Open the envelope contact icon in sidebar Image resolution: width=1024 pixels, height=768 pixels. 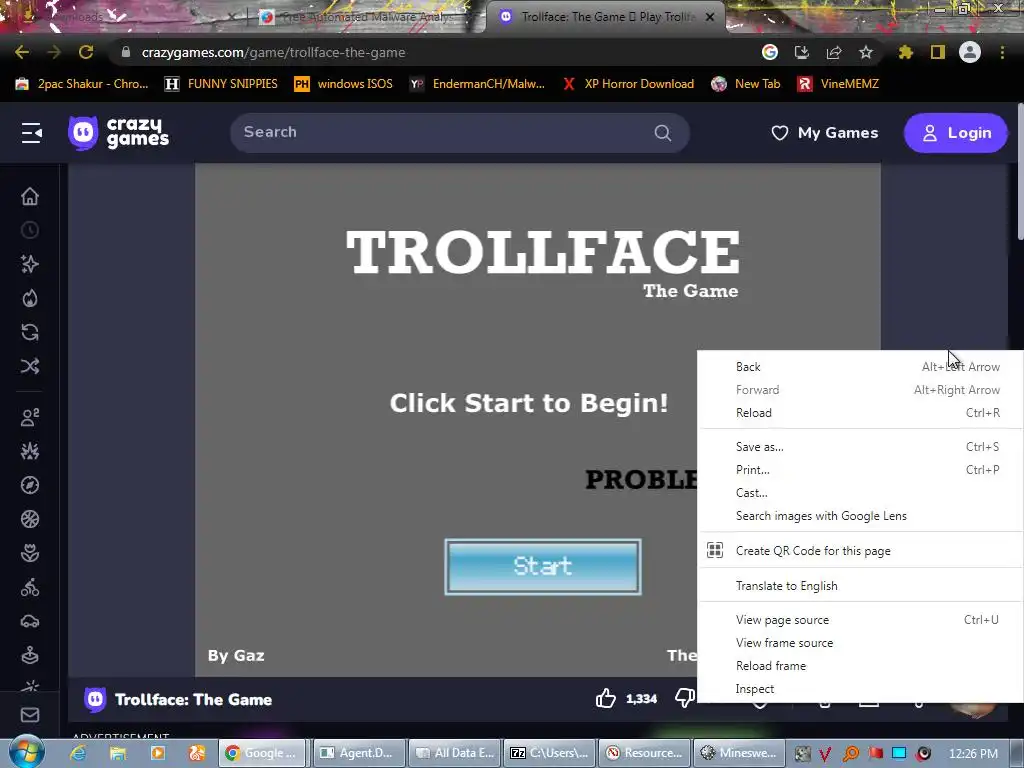[30, 715]
